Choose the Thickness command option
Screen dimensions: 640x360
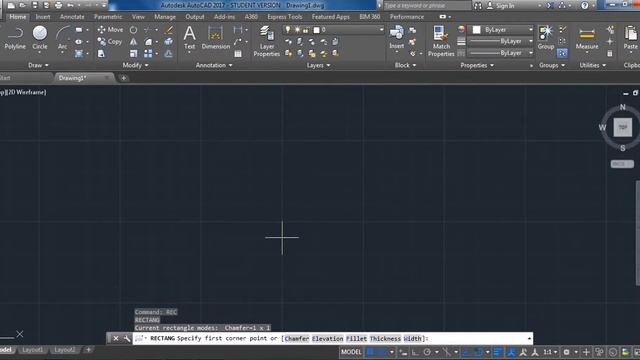(385, 339)
